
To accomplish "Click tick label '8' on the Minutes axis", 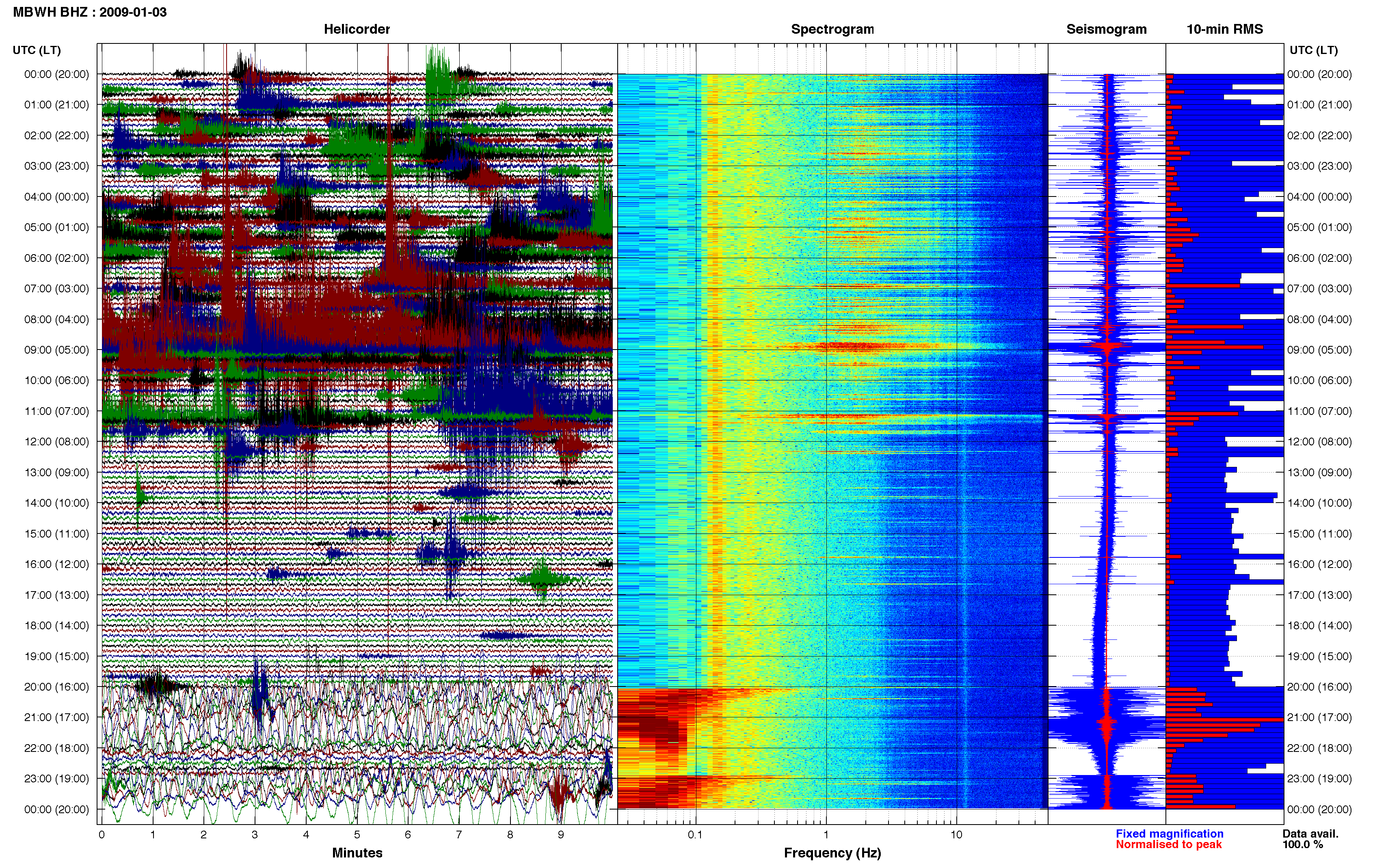I will pos(510,835).
